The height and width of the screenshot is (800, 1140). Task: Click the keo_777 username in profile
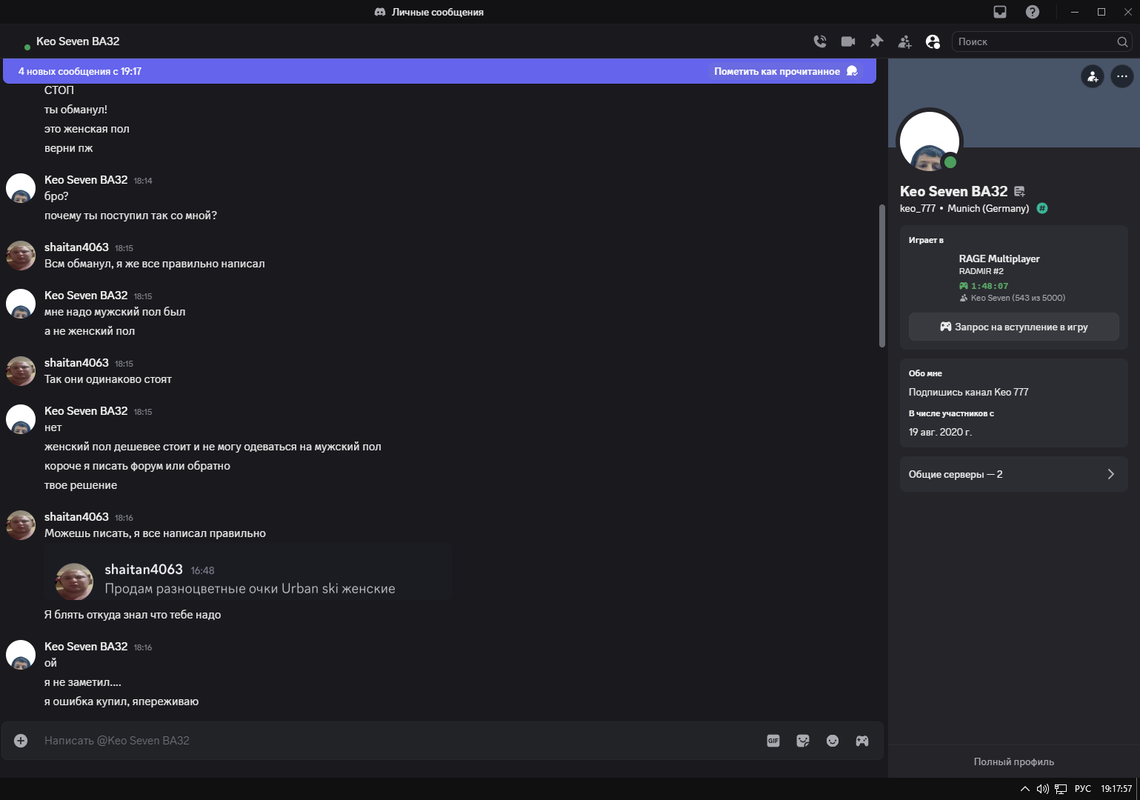tap(918, 208)
